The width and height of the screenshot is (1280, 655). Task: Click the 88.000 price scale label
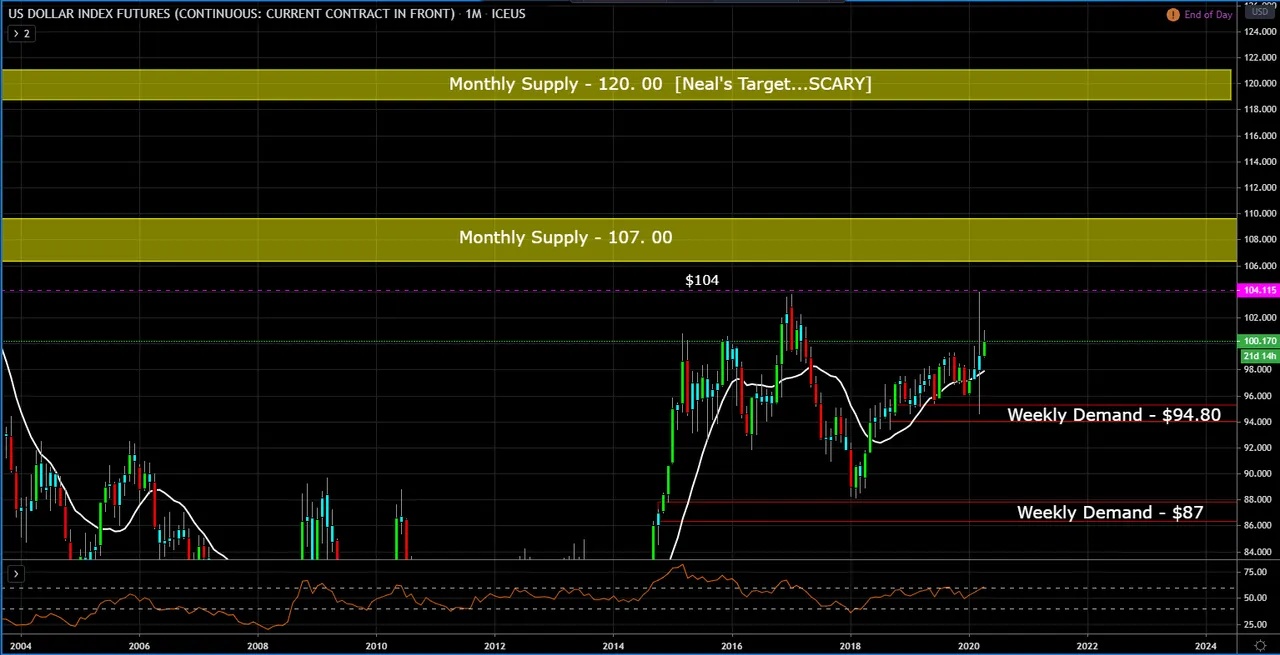[x=1259, y=499]
